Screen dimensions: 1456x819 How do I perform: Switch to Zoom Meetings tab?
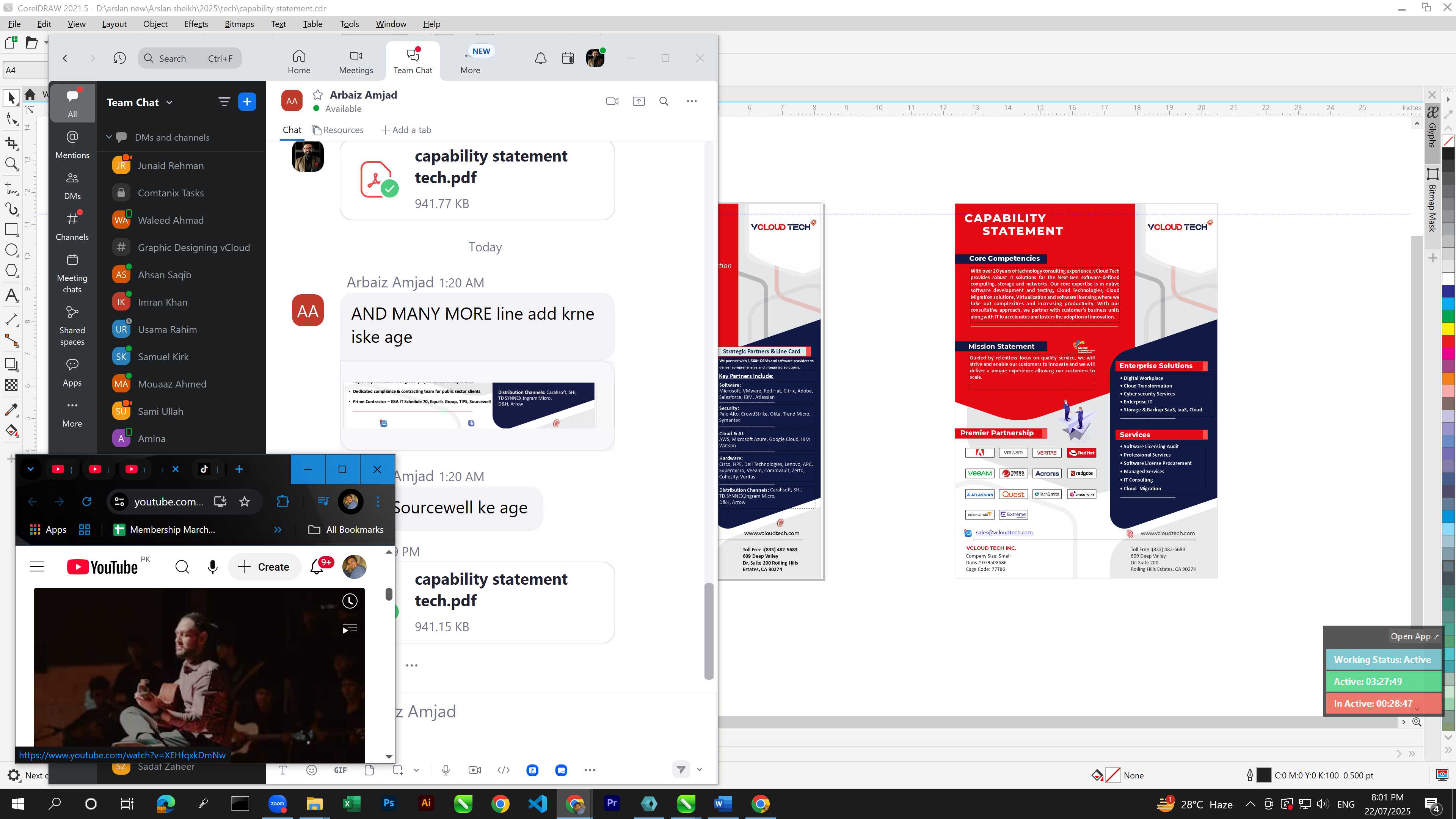(x=356, y=61)
